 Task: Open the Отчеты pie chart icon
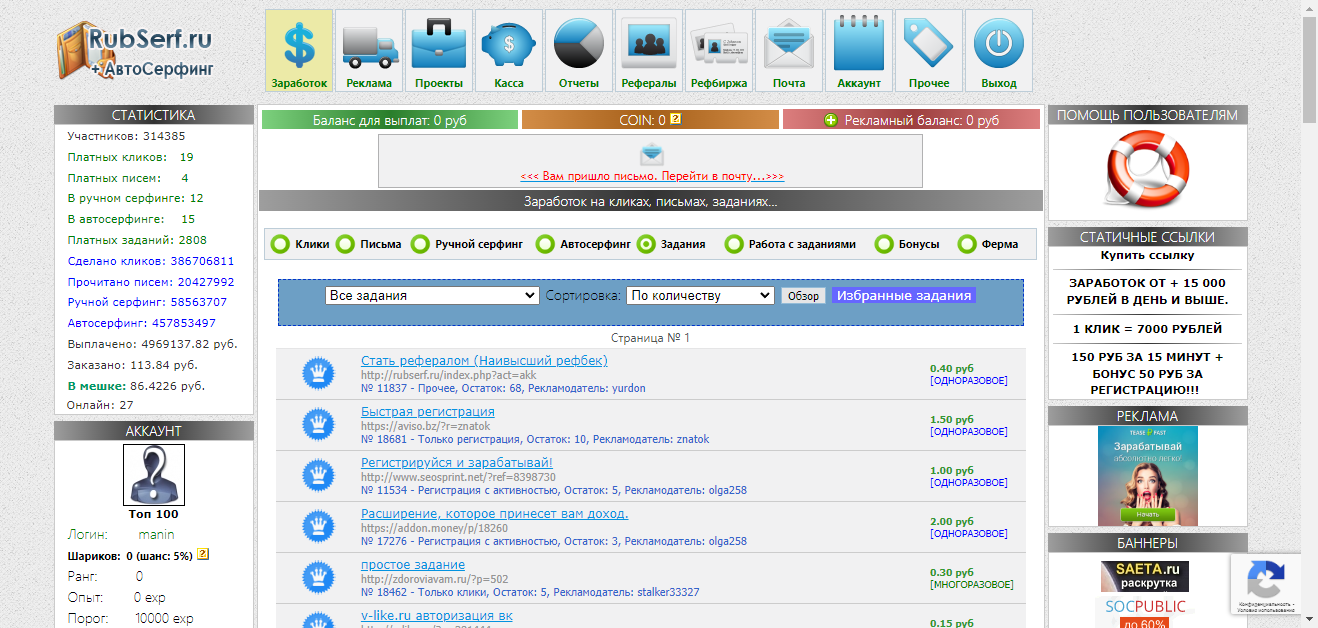tap(579, 51)
